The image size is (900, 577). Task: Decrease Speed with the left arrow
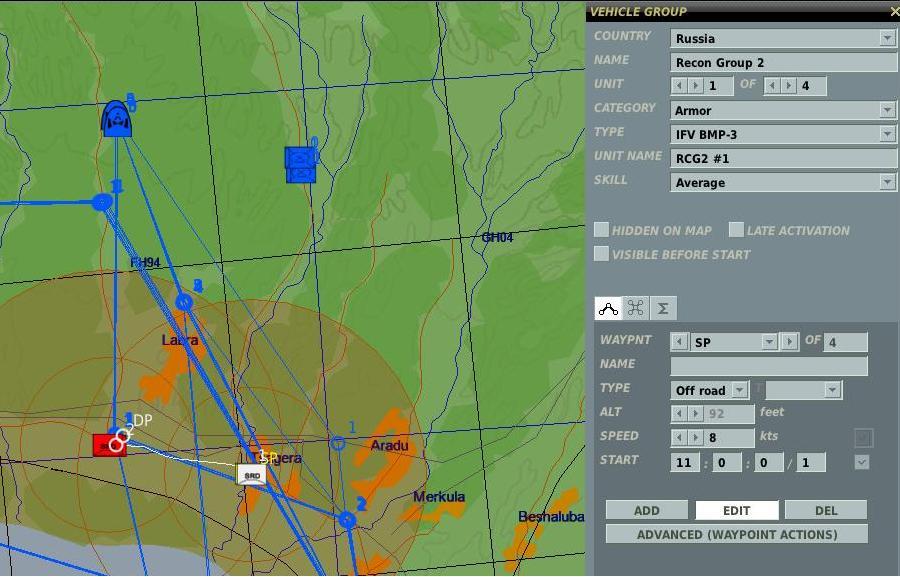[x=679, y=438]
